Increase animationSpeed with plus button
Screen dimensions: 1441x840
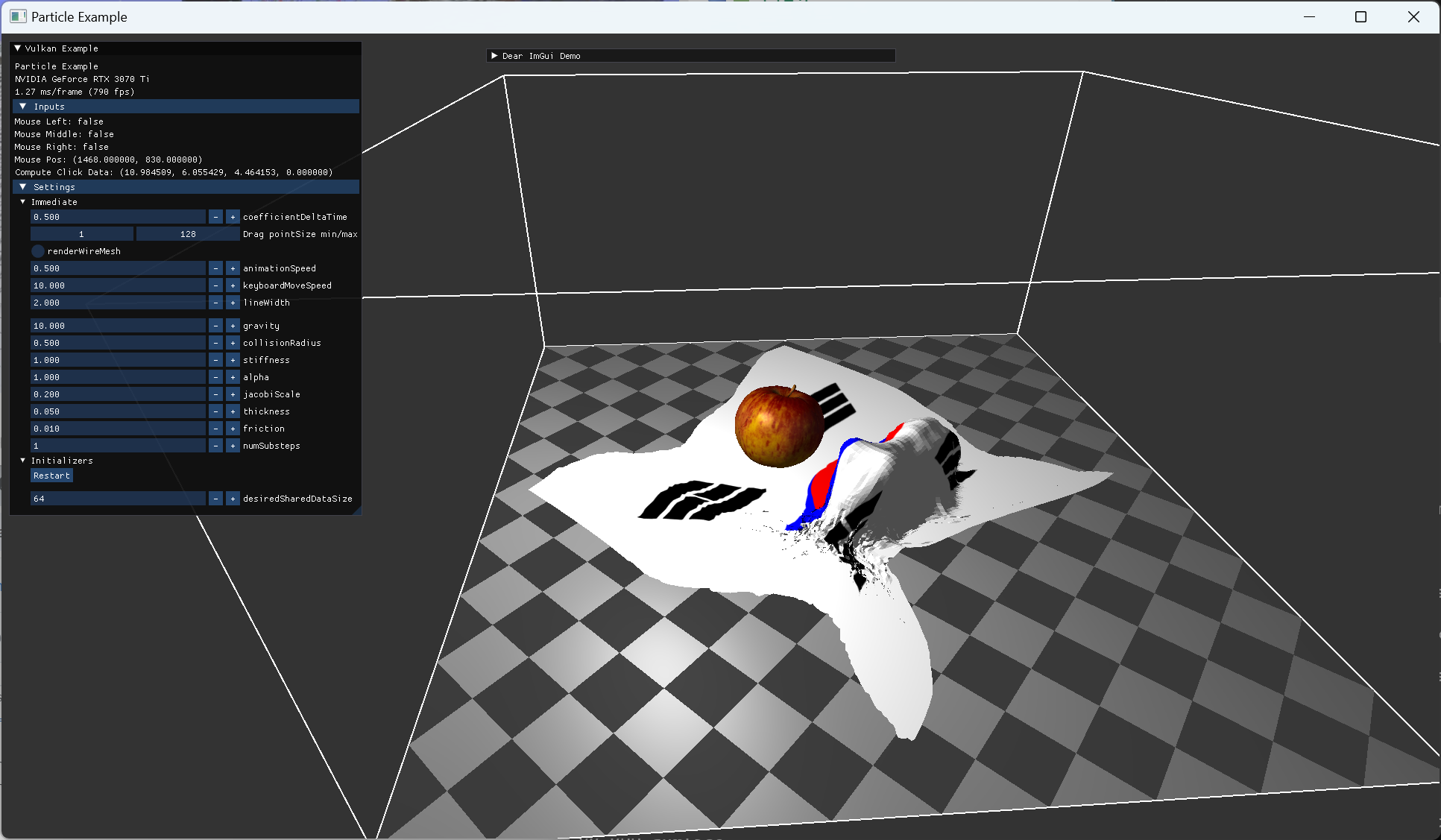tap(233, 268)
